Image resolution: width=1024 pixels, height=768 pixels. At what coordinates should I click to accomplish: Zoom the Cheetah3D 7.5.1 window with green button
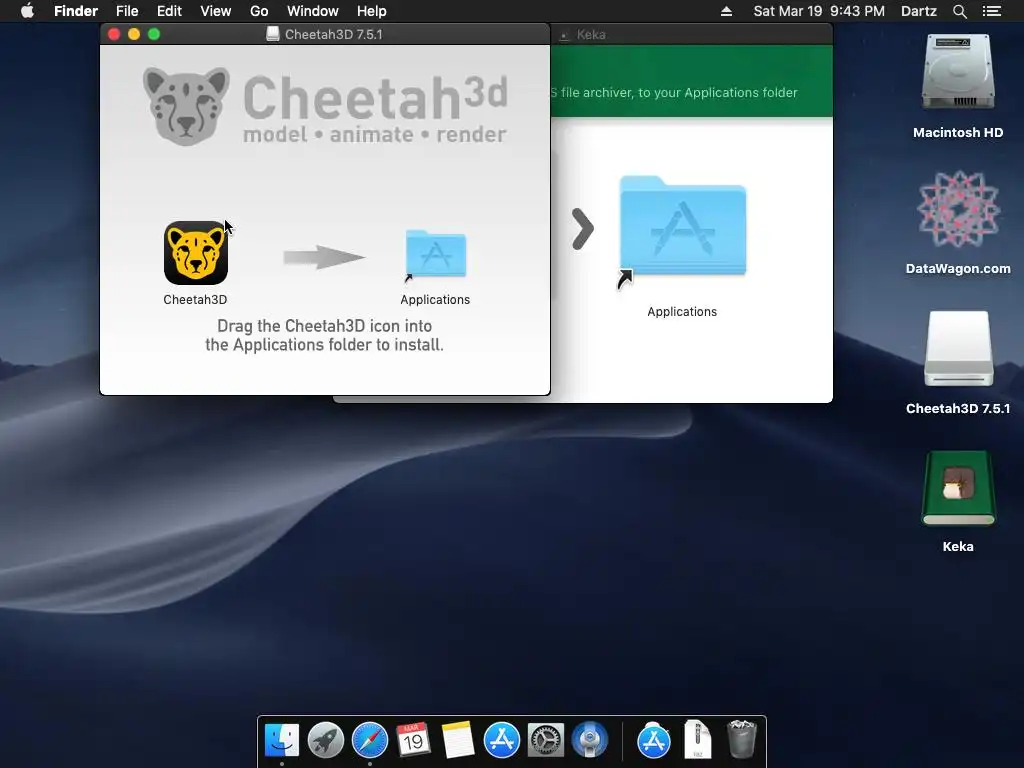point(154,34)
